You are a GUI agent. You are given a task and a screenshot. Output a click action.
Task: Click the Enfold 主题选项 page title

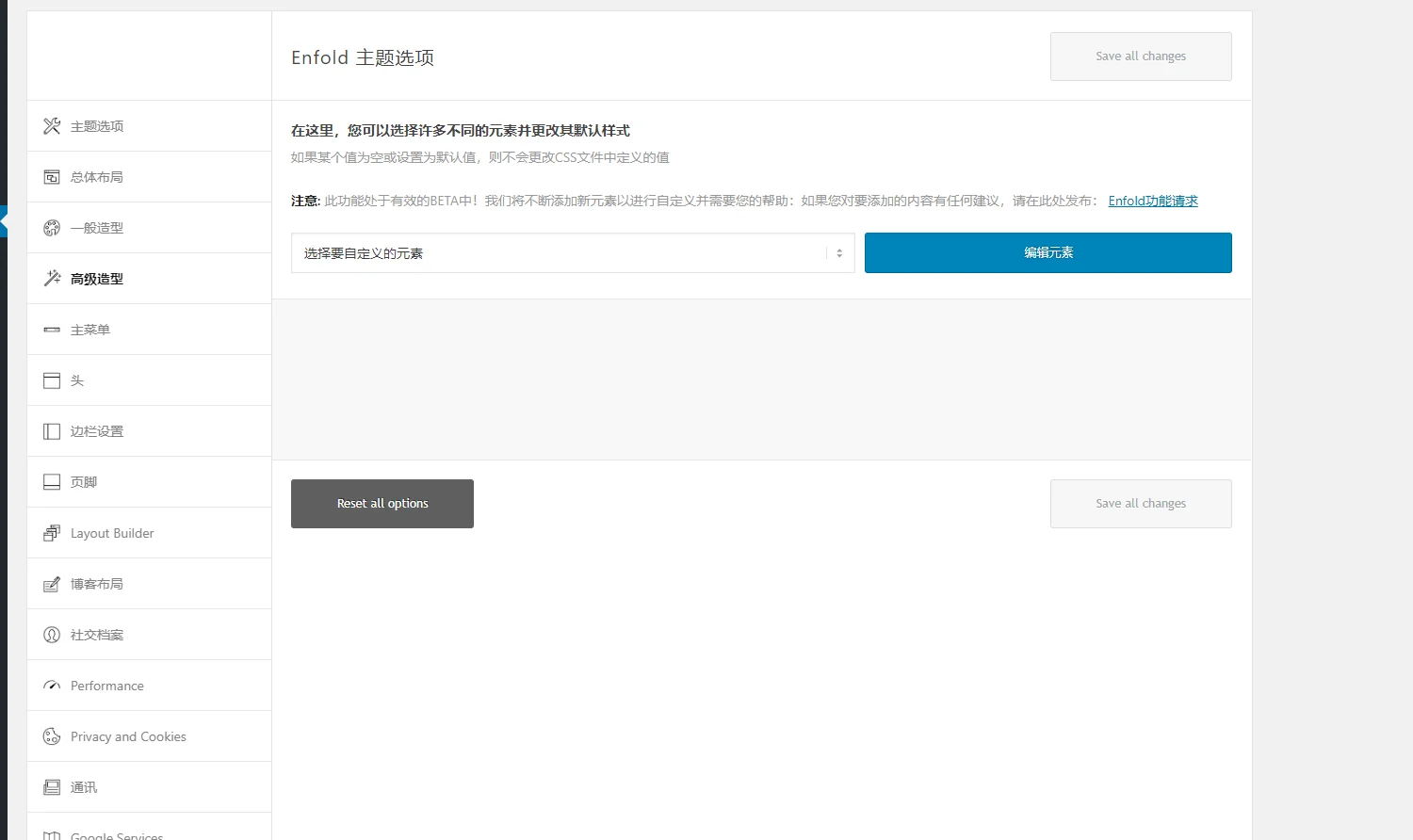(363, 57)
